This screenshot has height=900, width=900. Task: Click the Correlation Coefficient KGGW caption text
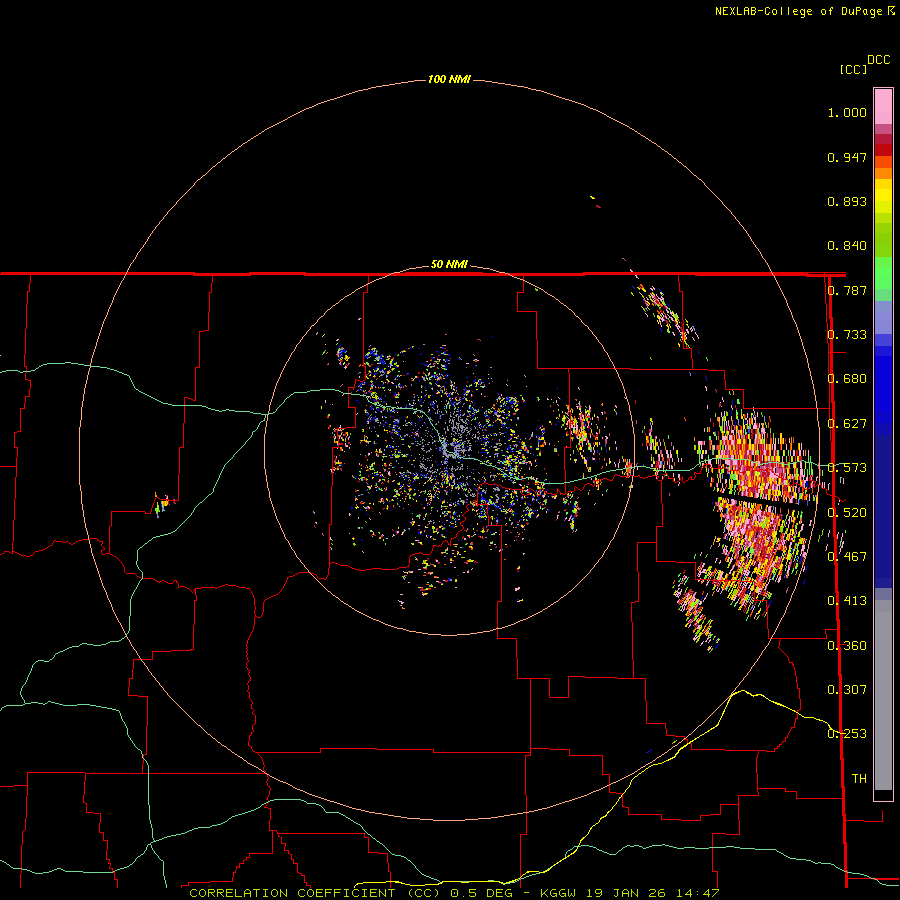[454, 893]
